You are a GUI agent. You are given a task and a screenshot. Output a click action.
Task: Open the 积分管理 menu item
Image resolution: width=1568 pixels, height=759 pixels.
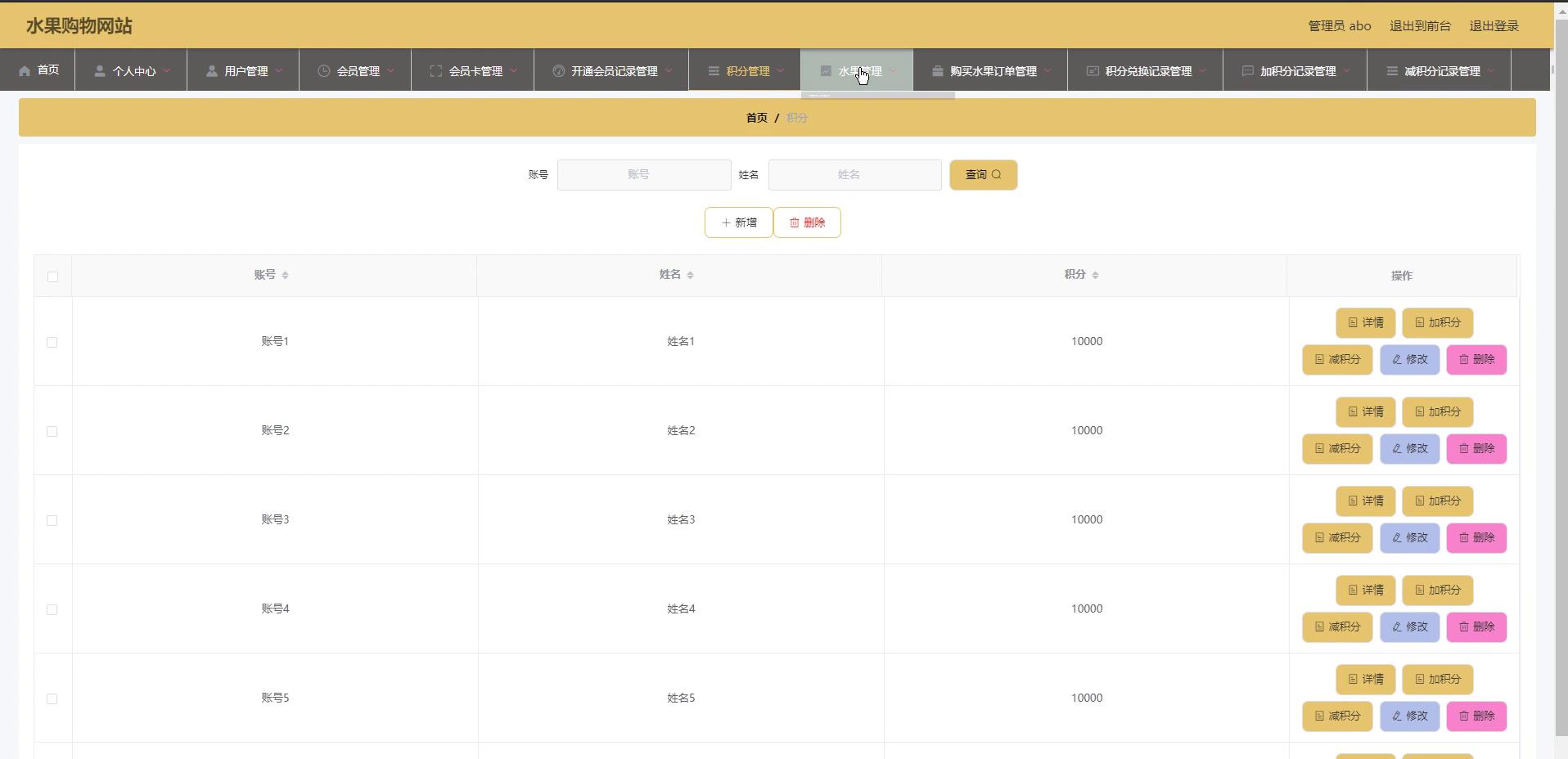click(x=746, y=71)
